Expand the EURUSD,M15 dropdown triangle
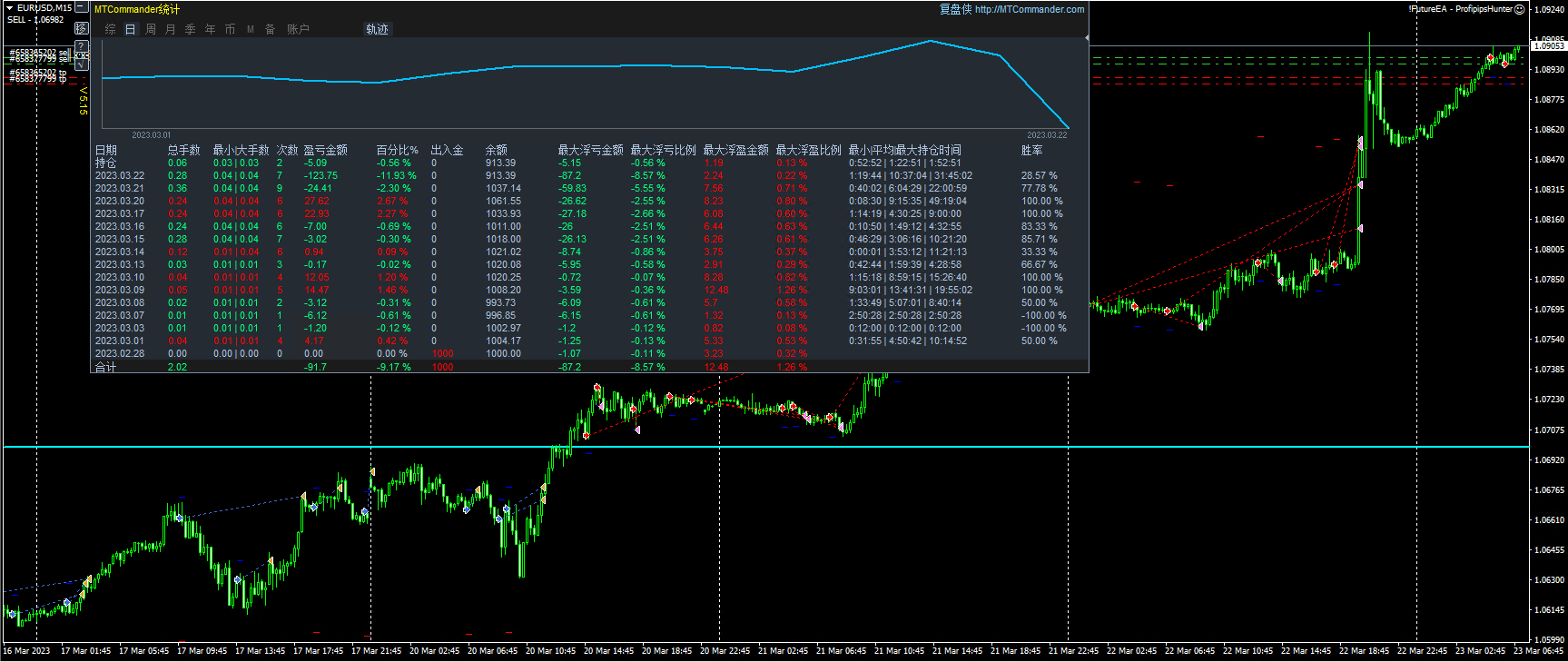 click(x=9, y=7)
